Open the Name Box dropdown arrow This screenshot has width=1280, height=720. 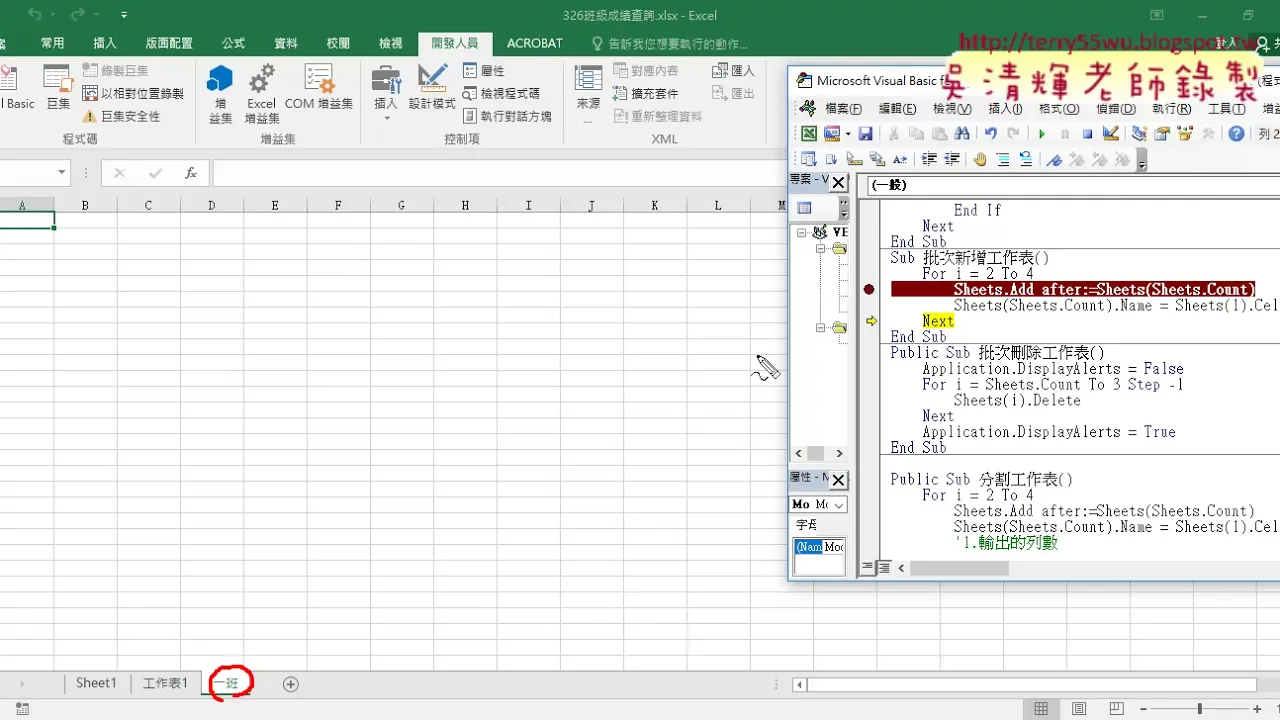[61, 173]
